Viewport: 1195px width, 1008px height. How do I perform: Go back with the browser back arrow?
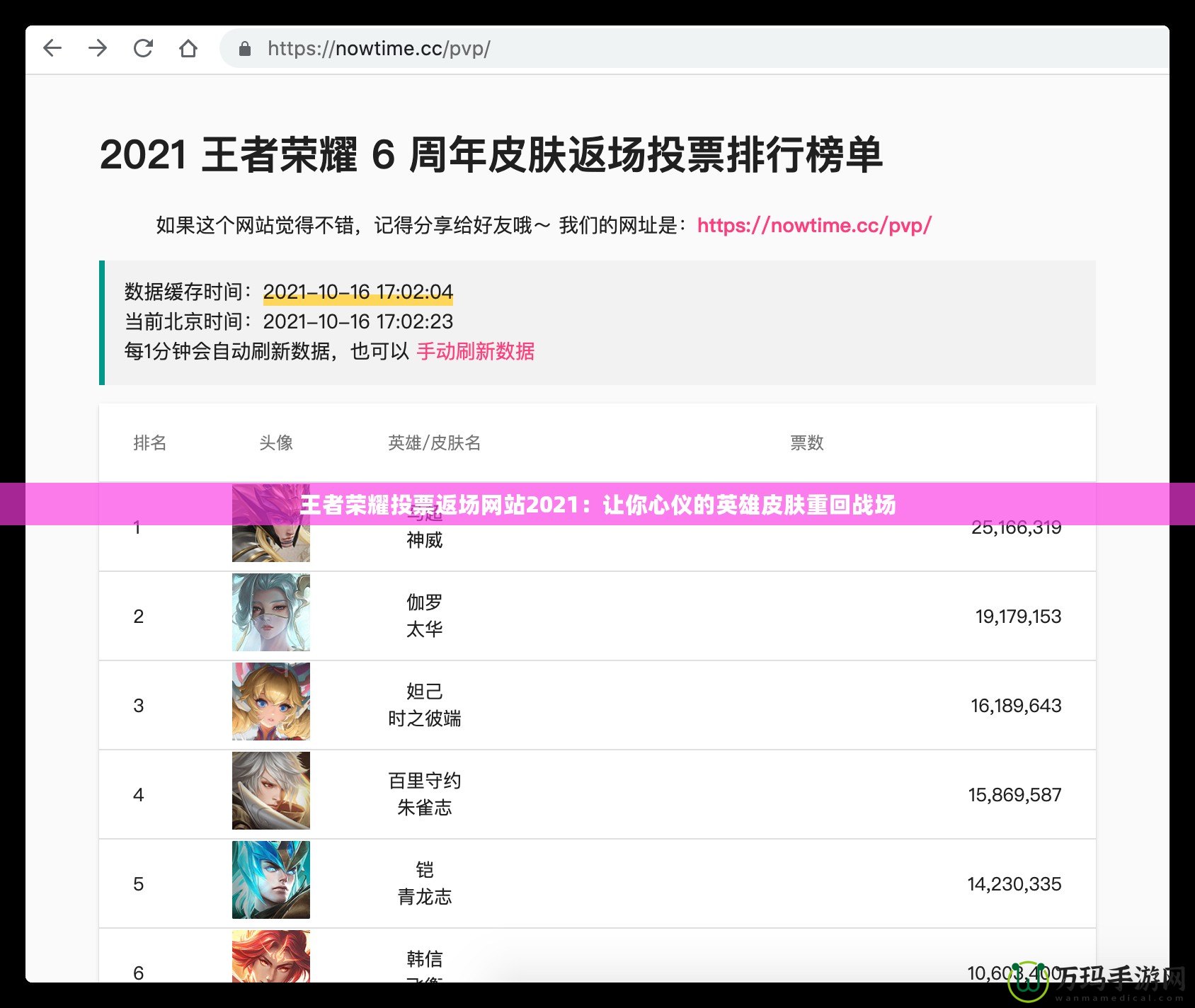[x=52, y=48]
